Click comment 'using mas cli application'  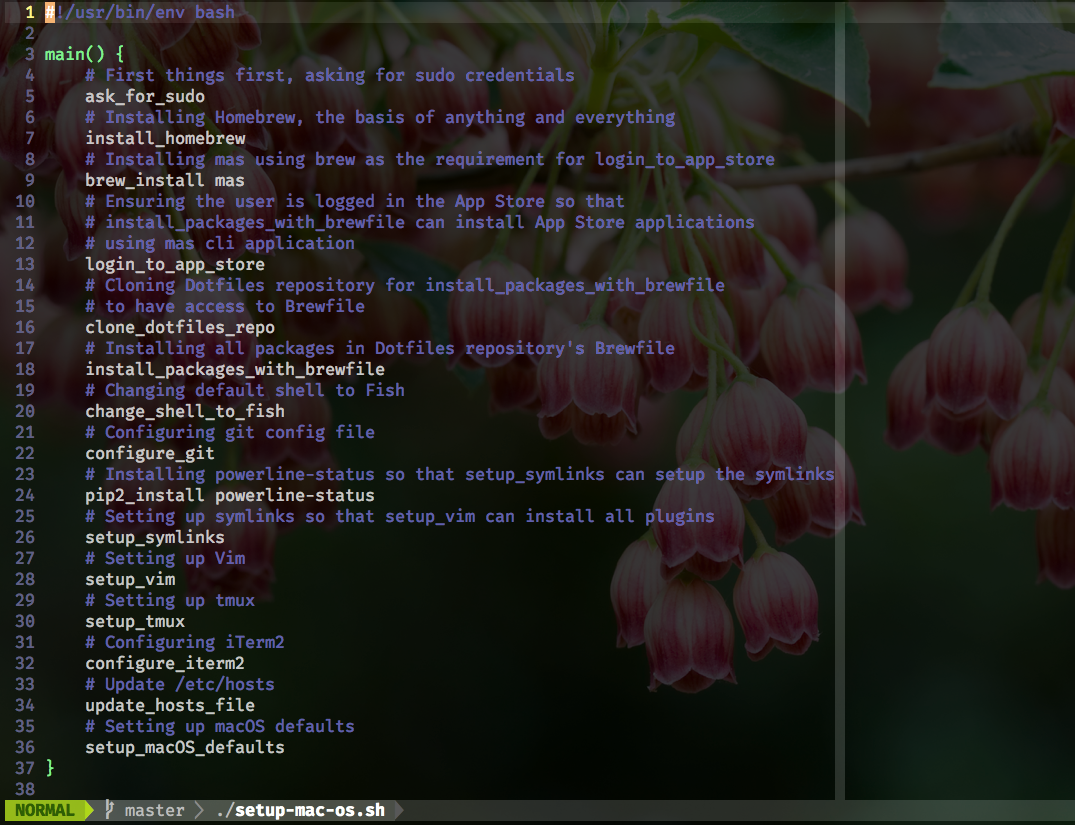click(219, 243)
